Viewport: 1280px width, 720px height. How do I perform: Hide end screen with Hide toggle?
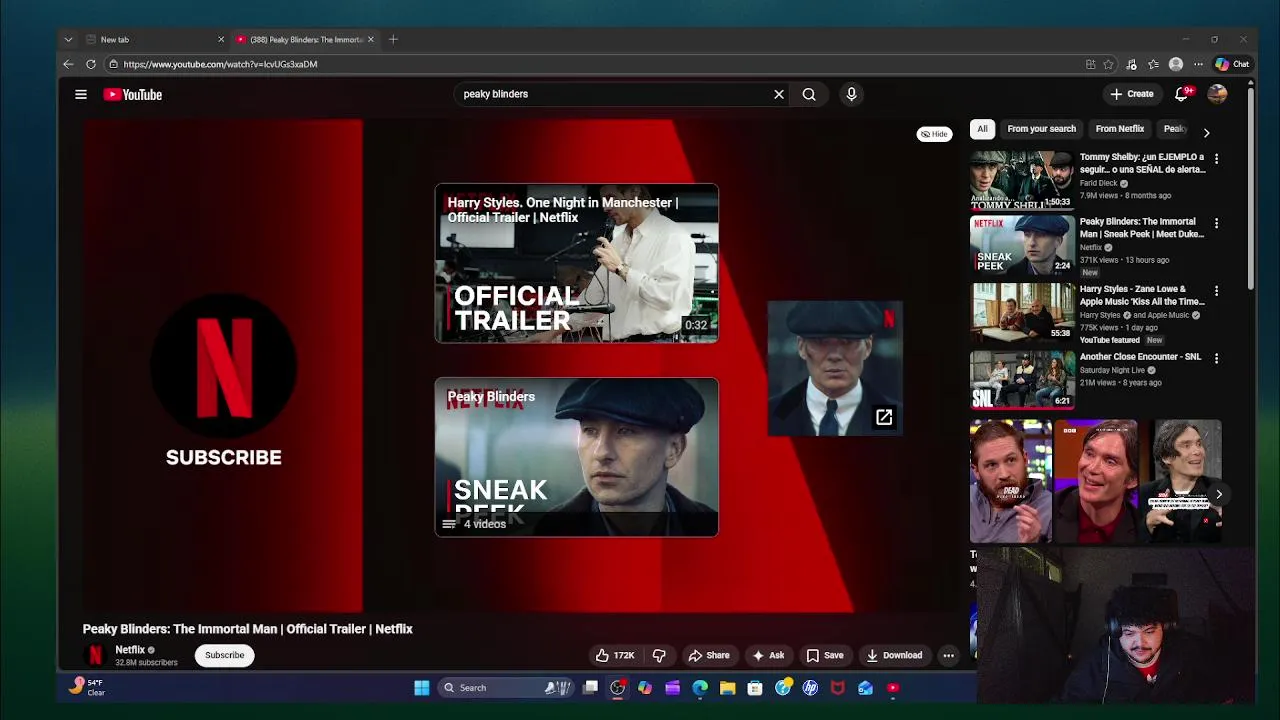(x=935, y=134)
